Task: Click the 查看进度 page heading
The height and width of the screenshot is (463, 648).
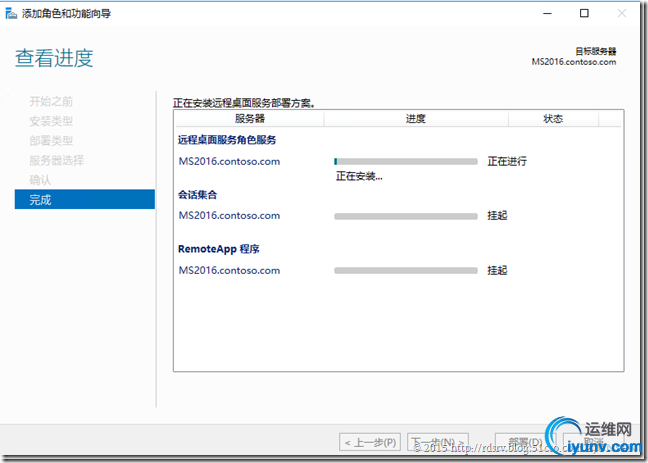Action: click(54, 58)
